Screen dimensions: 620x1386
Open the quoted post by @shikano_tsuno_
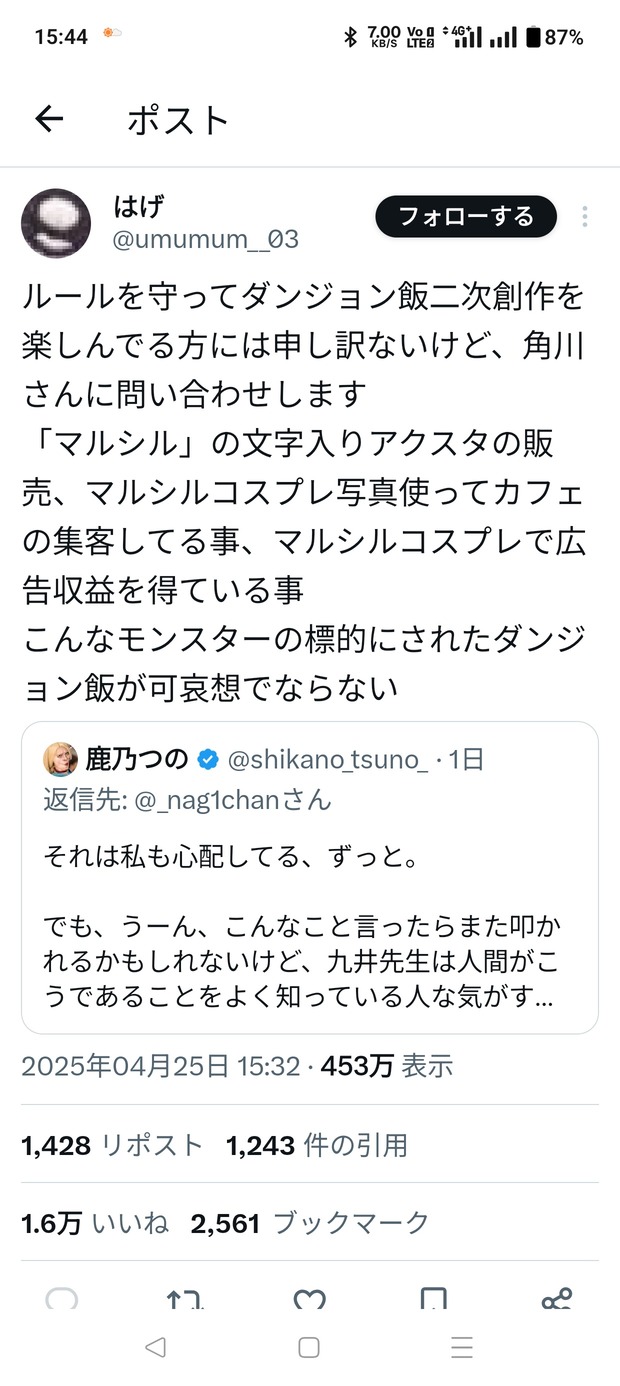click(x=309, y=900)
